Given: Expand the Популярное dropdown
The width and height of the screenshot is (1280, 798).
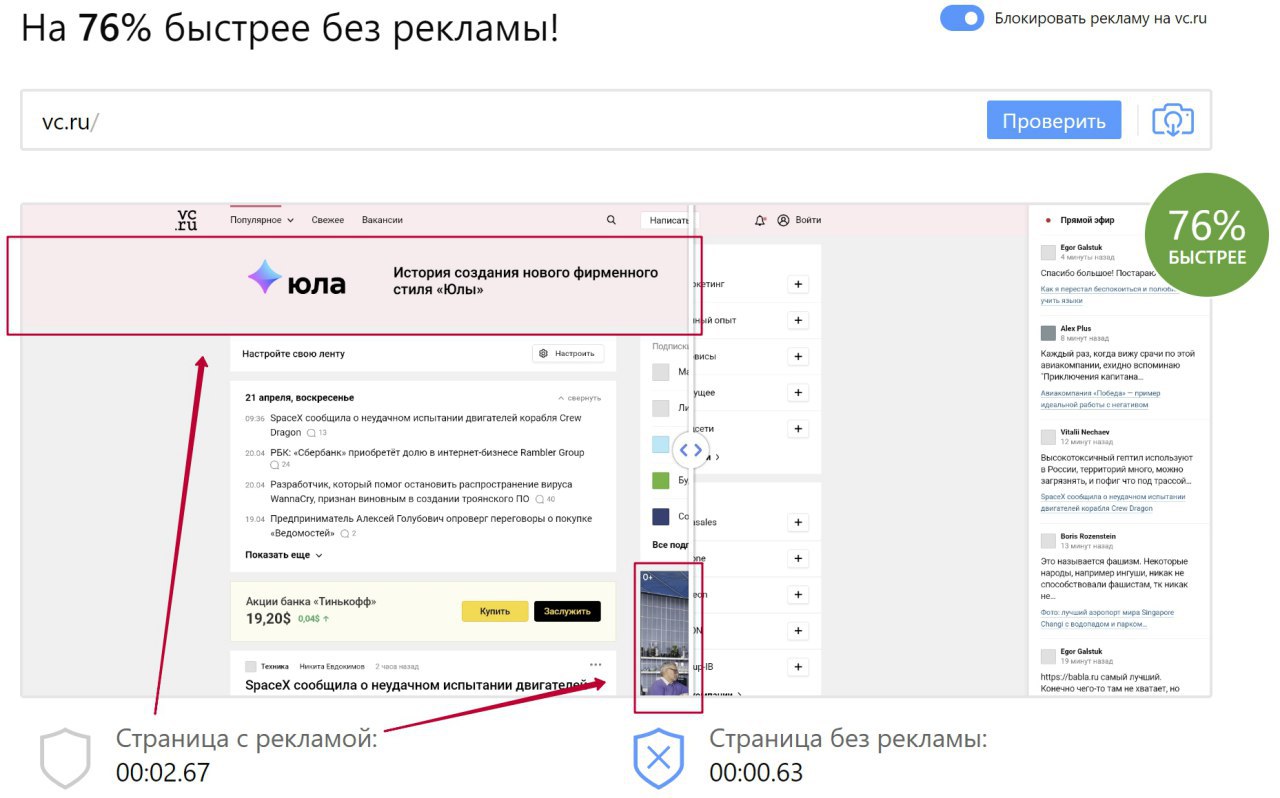Looking at the screenshot, I should click(x=262, y=220).
